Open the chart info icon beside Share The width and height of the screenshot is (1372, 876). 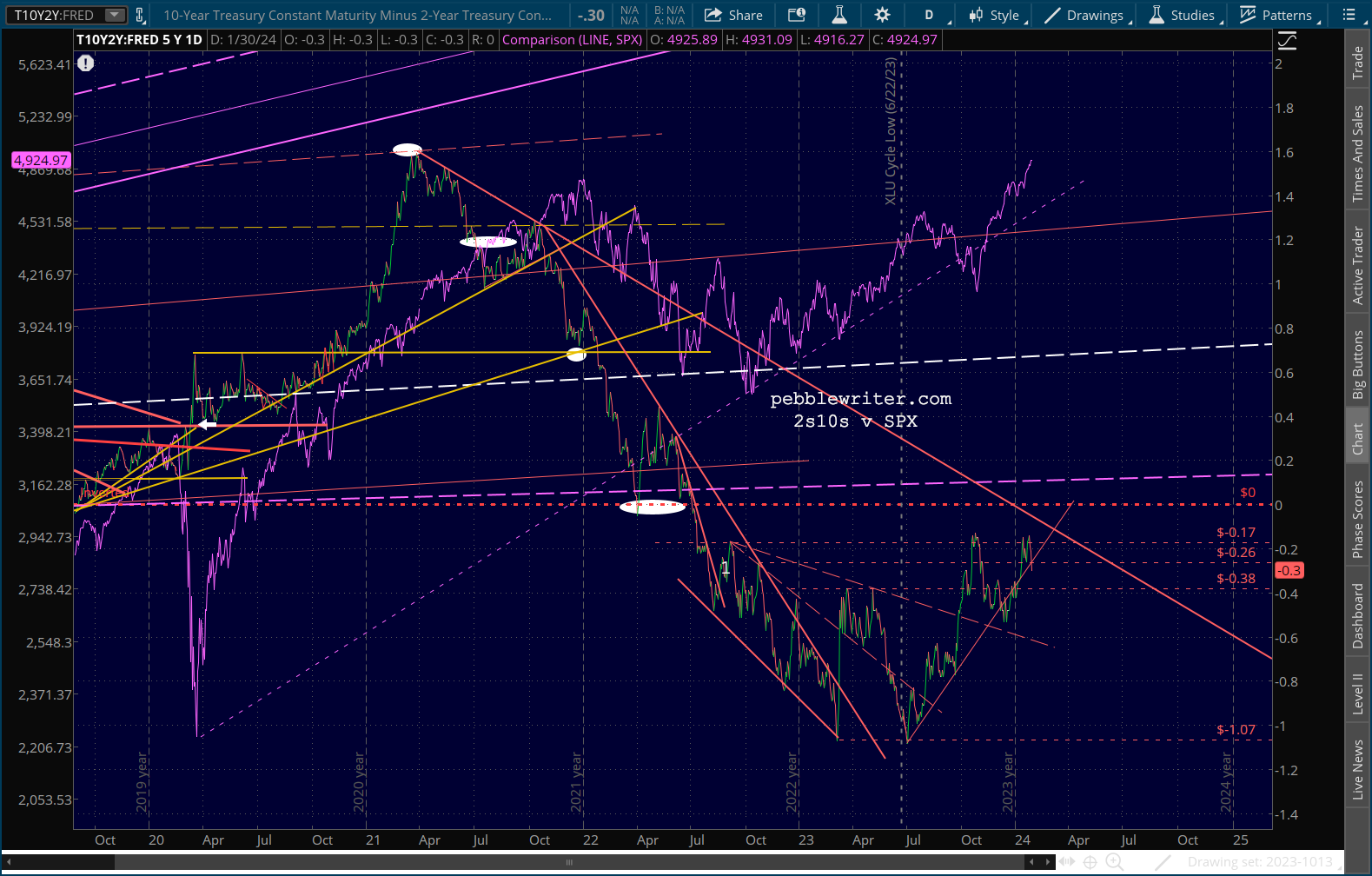point(797,15)
